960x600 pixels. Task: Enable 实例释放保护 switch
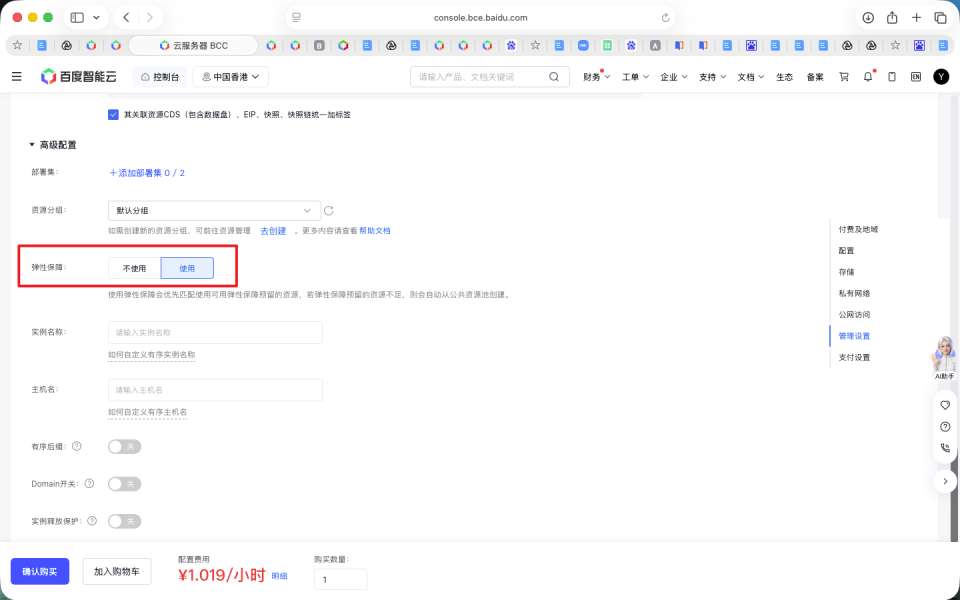(x=124, y=521)
